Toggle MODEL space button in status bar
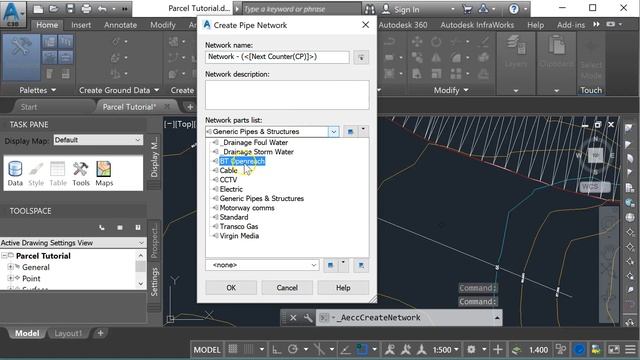 (207, 350)
